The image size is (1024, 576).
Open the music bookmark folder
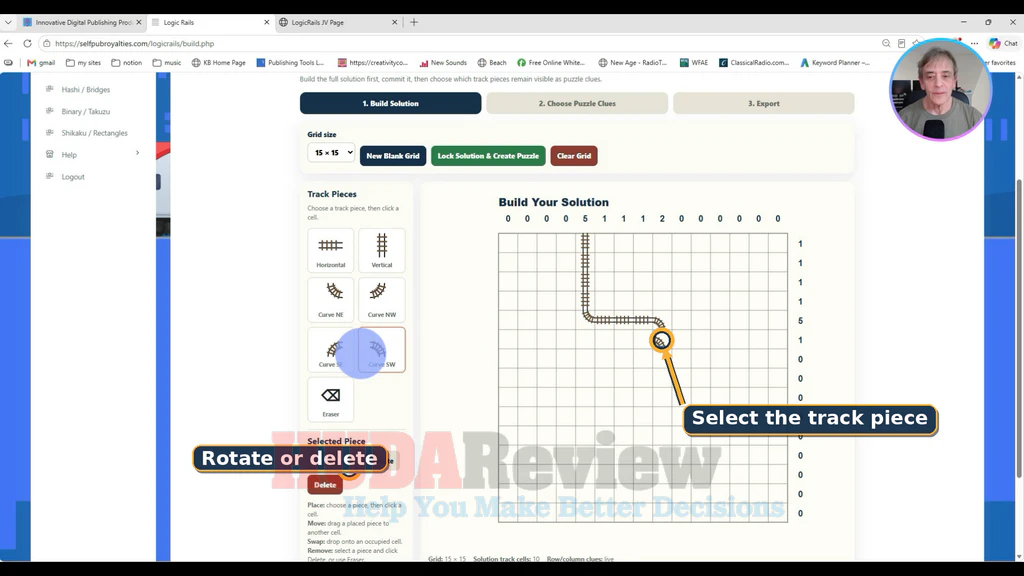coord(167,63)
